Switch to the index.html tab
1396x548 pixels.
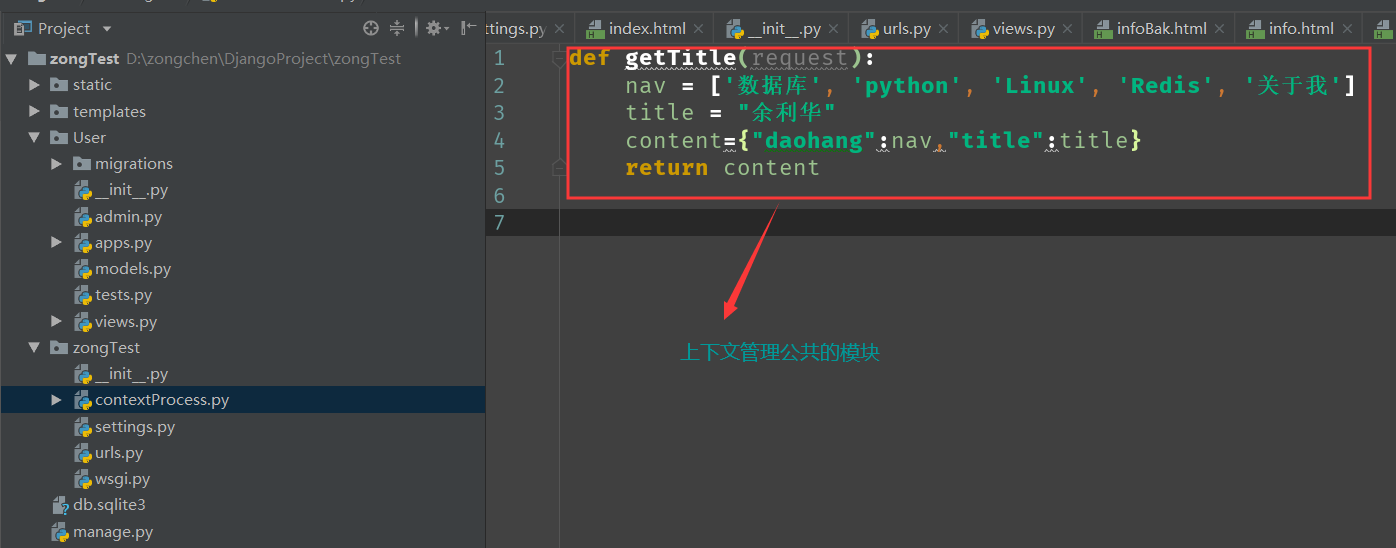click(647, 29)
